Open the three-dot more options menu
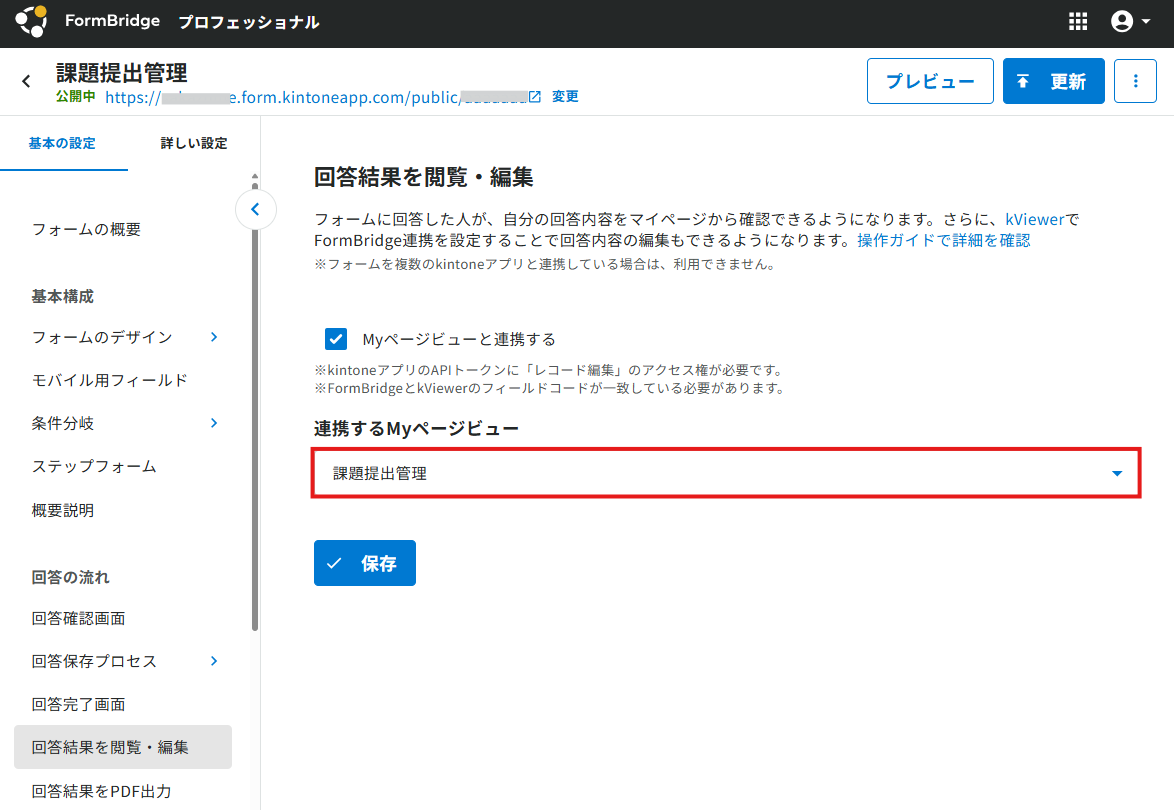The image size is (1174, 810). click(x=1135, y=81)
